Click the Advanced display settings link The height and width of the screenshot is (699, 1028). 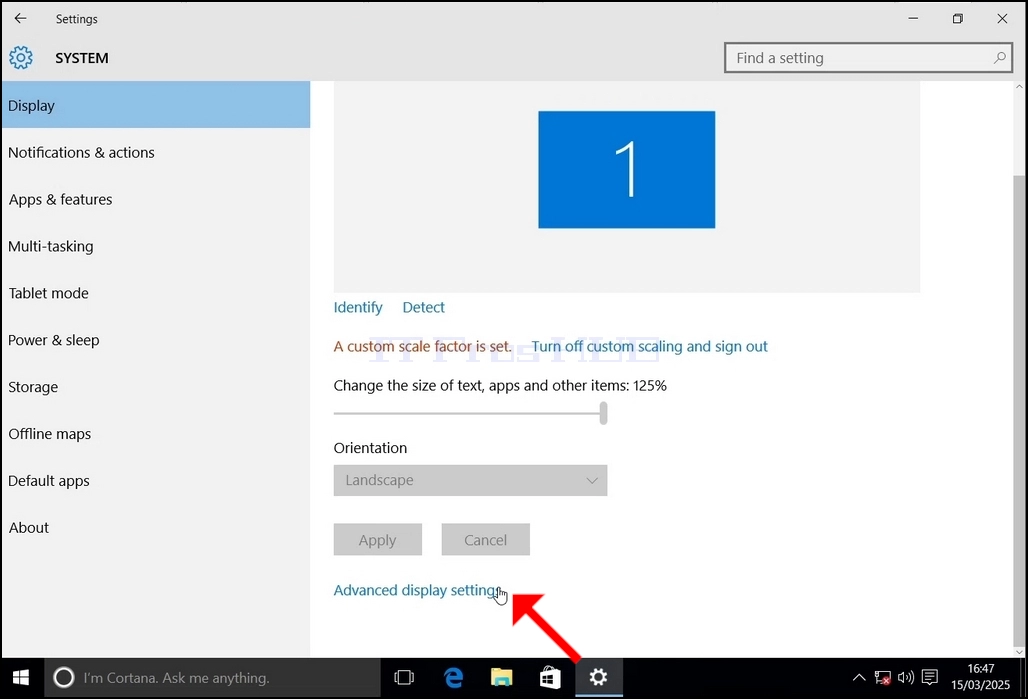pos(417,590)
